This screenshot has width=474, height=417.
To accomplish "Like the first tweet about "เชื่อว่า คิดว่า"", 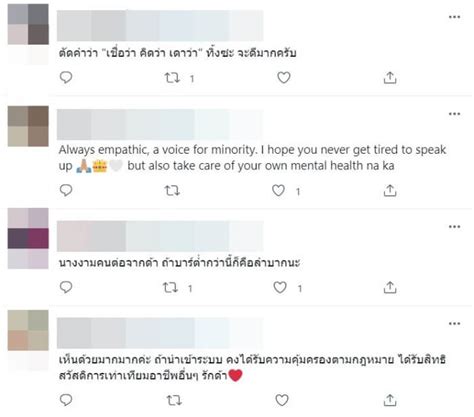I will pos(284,78).
